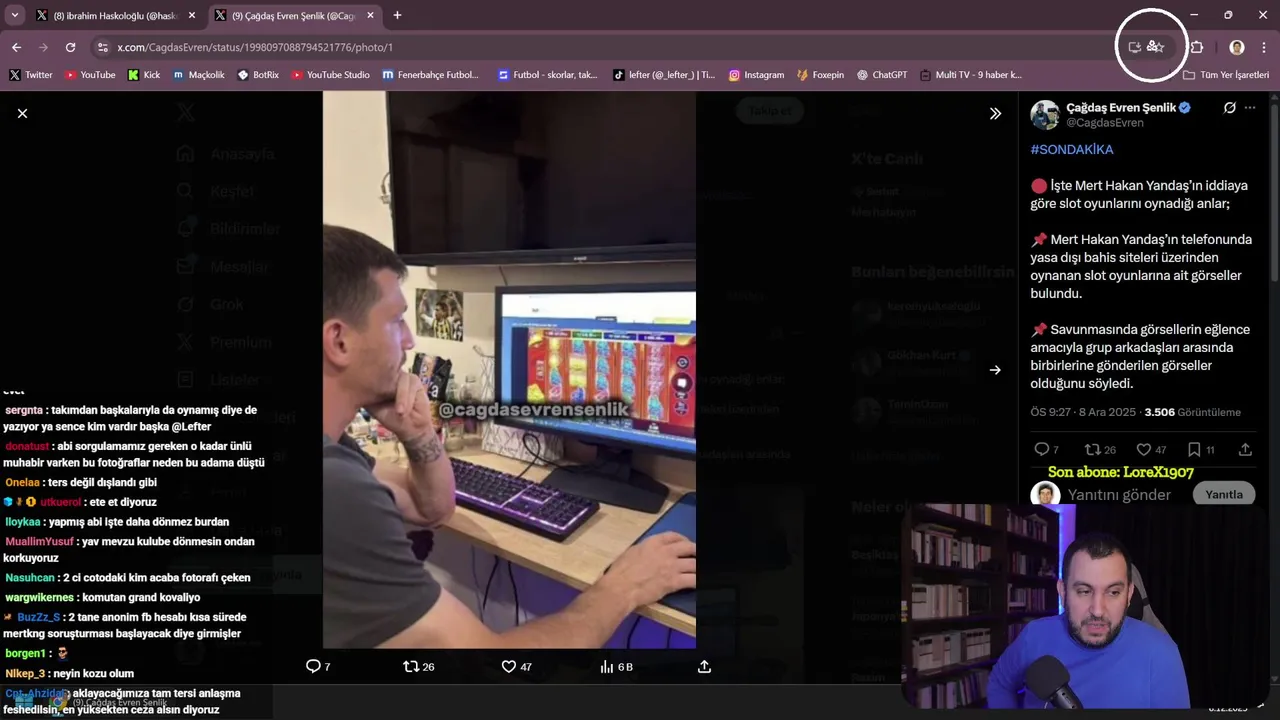
Task: Bookmark the tweet in the sidebar
Action: click(1194, 449)
